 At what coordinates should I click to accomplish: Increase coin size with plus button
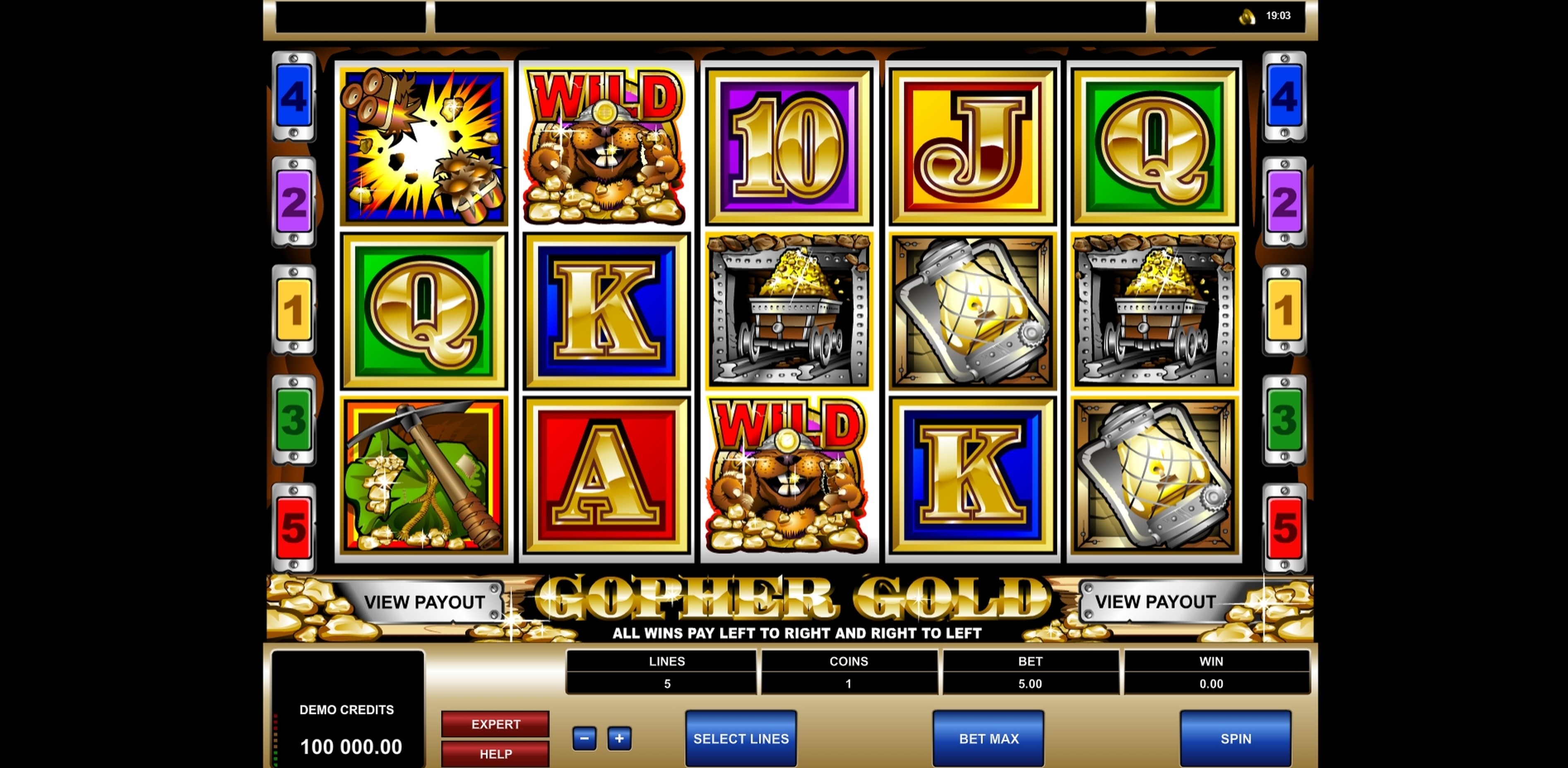pos(619,738)
